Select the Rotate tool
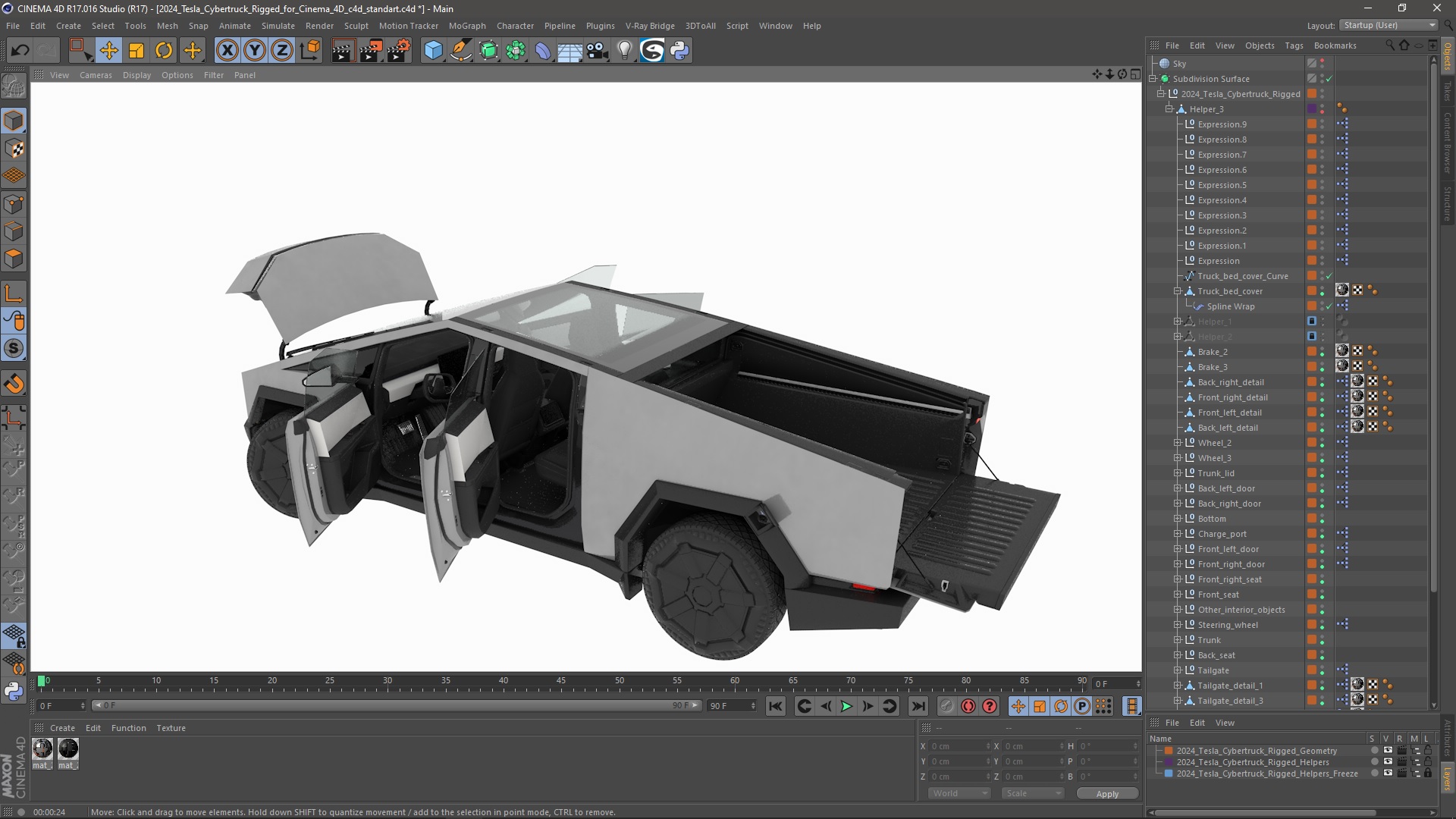 coord(164,51)
